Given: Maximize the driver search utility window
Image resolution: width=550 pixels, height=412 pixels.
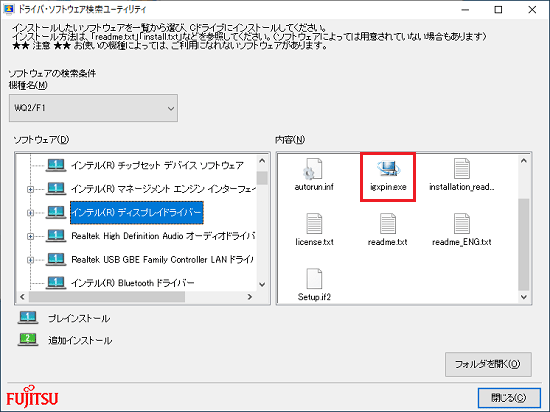Looking at the screenshot, I should pos(498,9).
